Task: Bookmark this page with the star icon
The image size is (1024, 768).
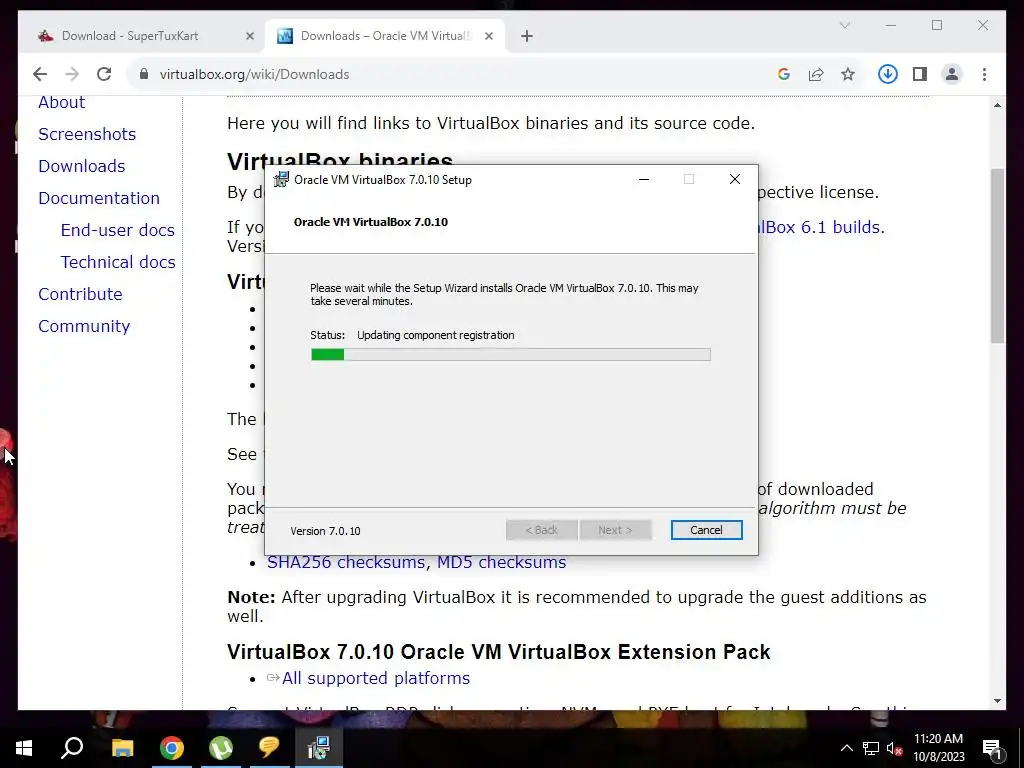Action: 848,74
